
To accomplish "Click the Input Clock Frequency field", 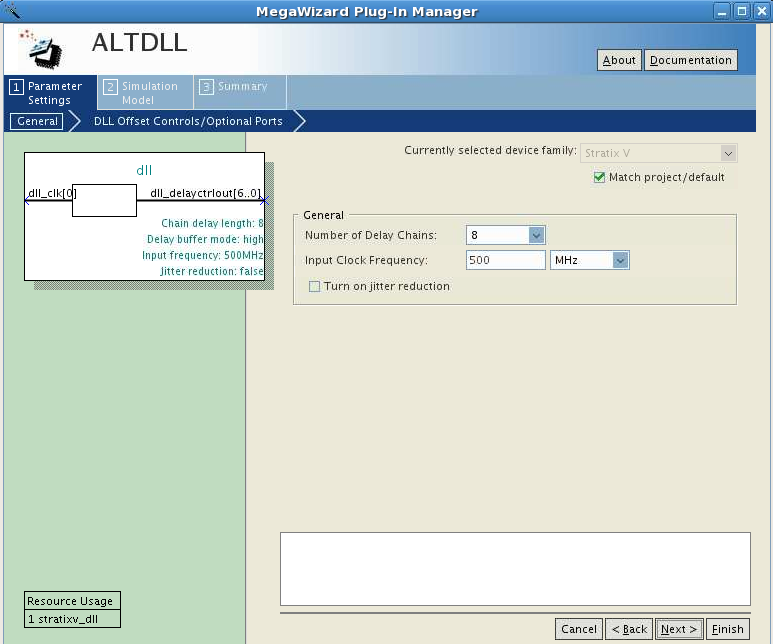I will [505, 260].
